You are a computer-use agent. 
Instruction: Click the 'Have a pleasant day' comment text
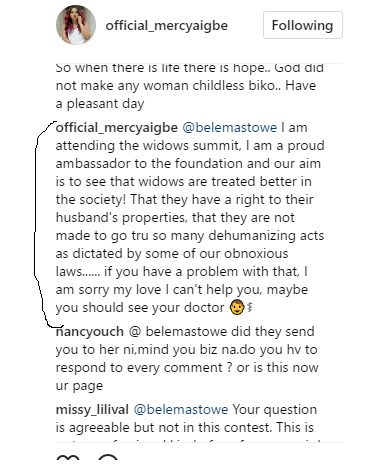pos(100,104)
